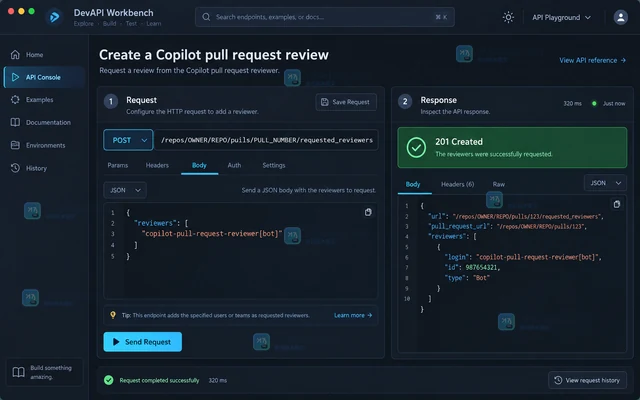Click the "Just now" response timestamp
The height and width of the screenshot is (400, 640).
(614, 104)
